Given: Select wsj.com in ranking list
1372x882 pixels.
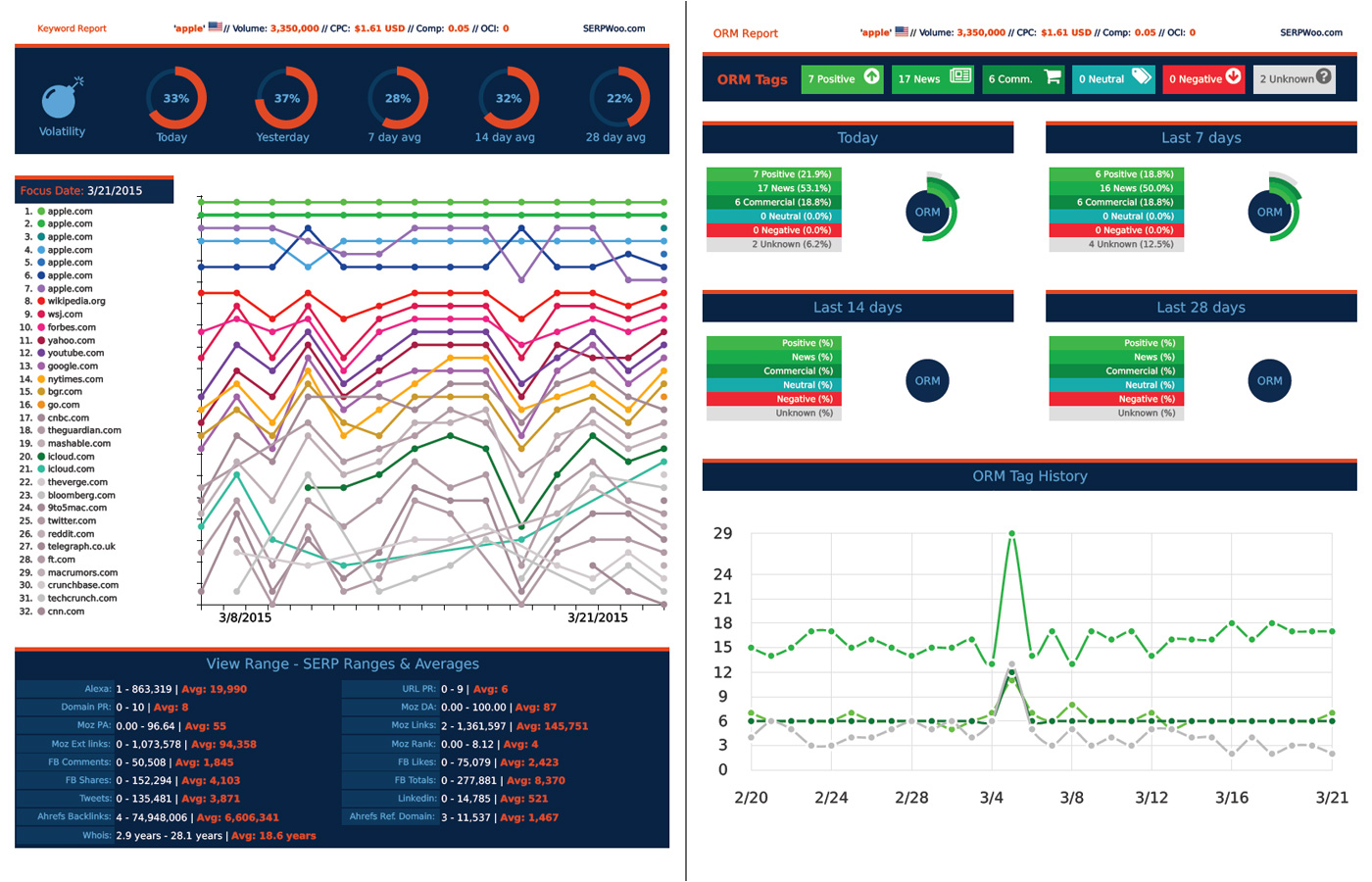Looking at the screenshot, I should (65, 315).
